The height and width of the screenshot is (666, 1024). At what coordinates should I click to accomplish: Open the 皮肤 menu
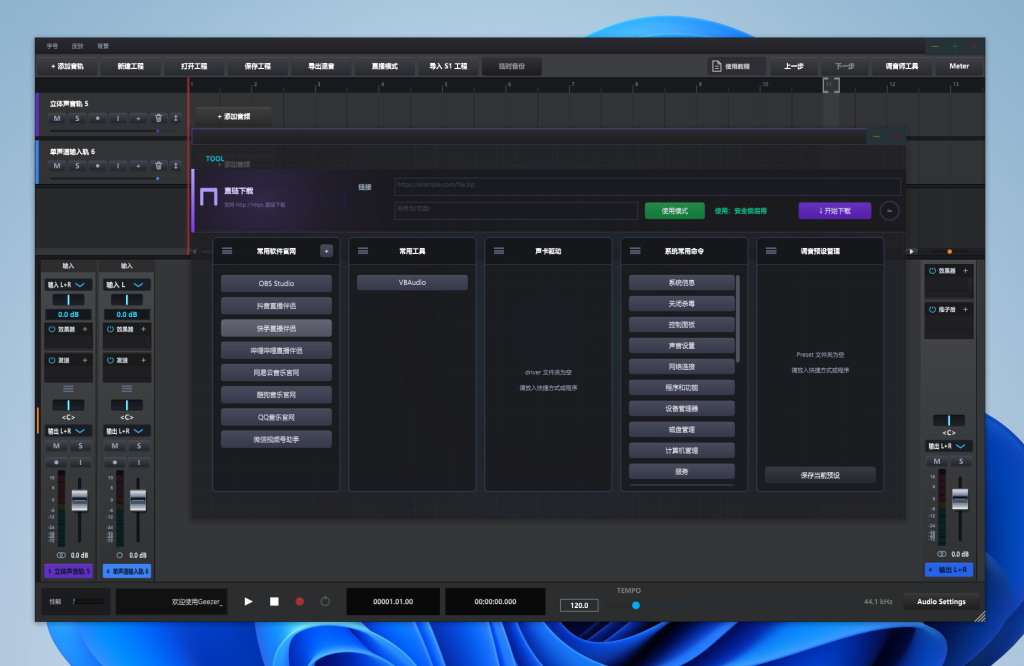78,46
